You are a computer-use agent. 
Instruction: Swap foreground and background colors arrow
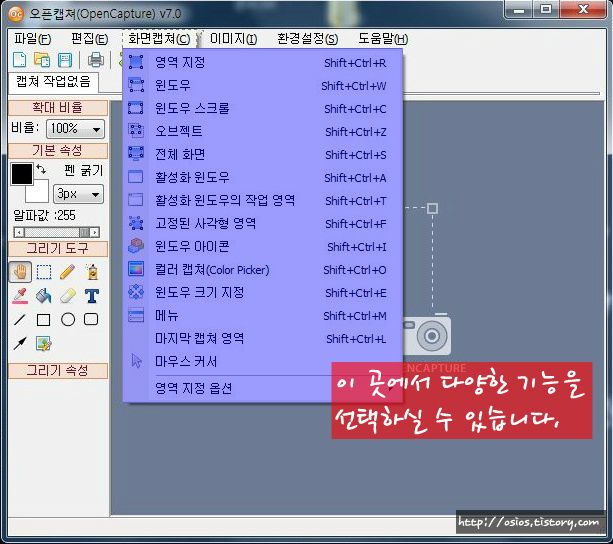pos(41,169)
